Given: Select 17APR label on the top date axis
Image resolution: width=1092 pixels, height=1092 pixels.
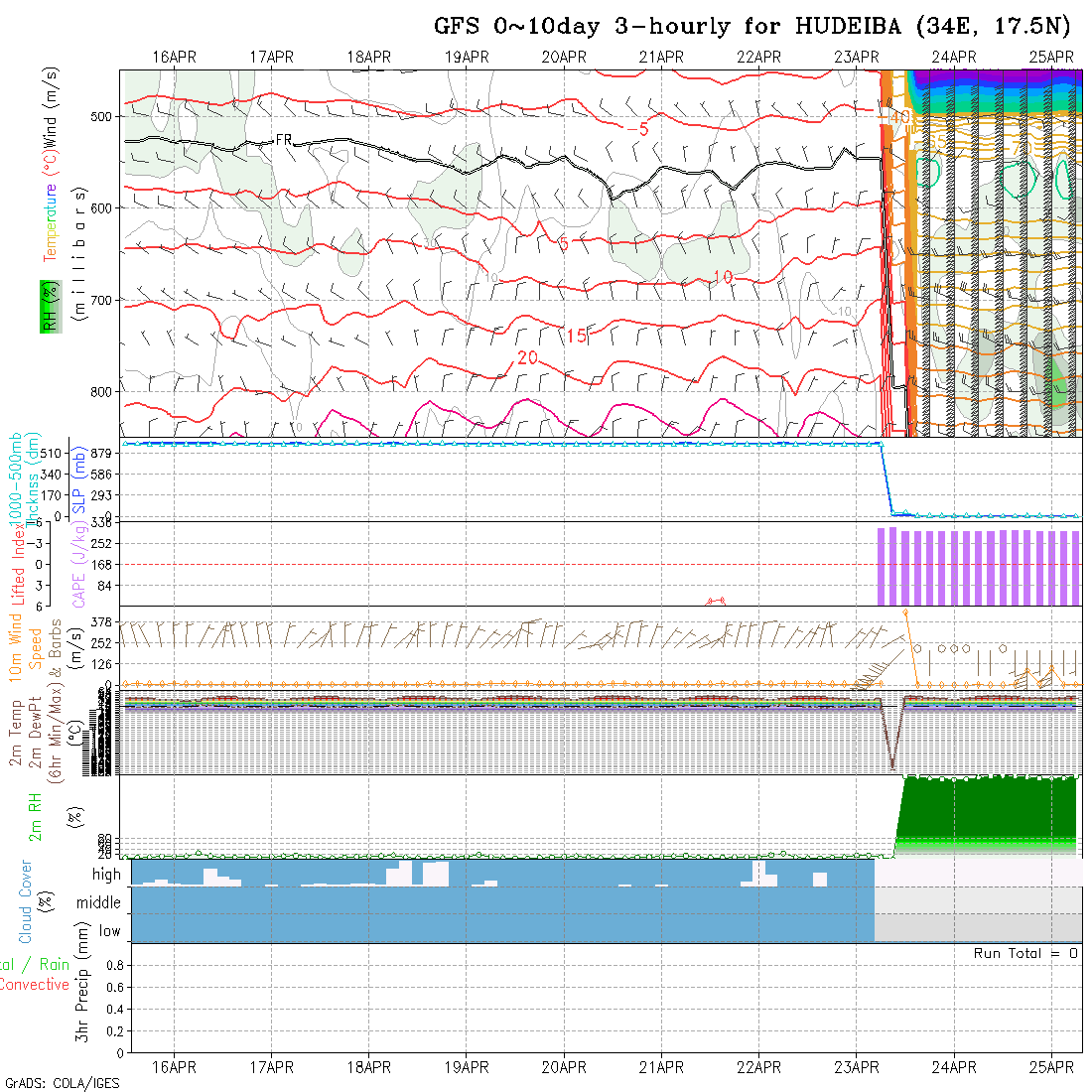Looking at the screenshot, I should click(x=272, y=58).
